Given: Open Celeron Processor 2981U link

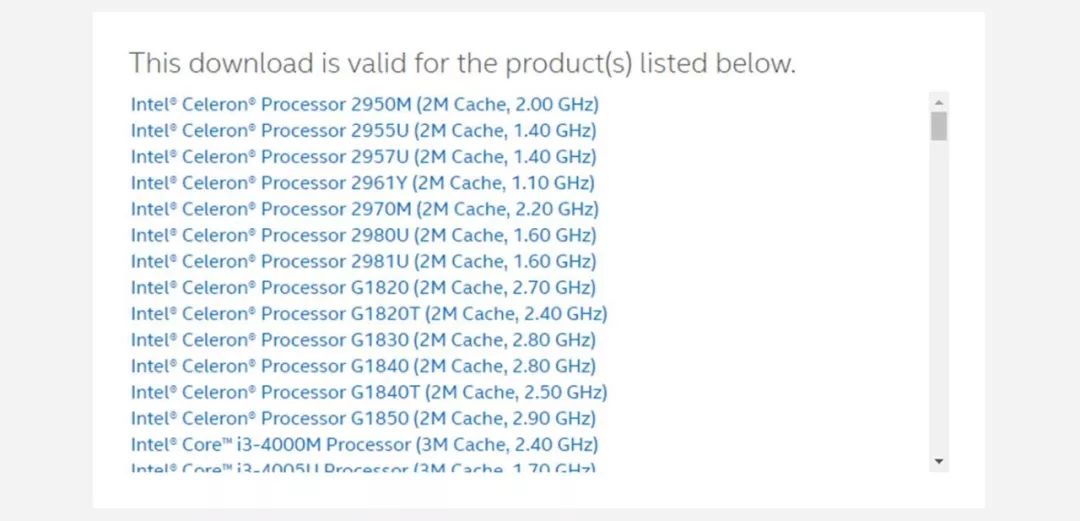Looking at the screenshot, I should point(364,261).
